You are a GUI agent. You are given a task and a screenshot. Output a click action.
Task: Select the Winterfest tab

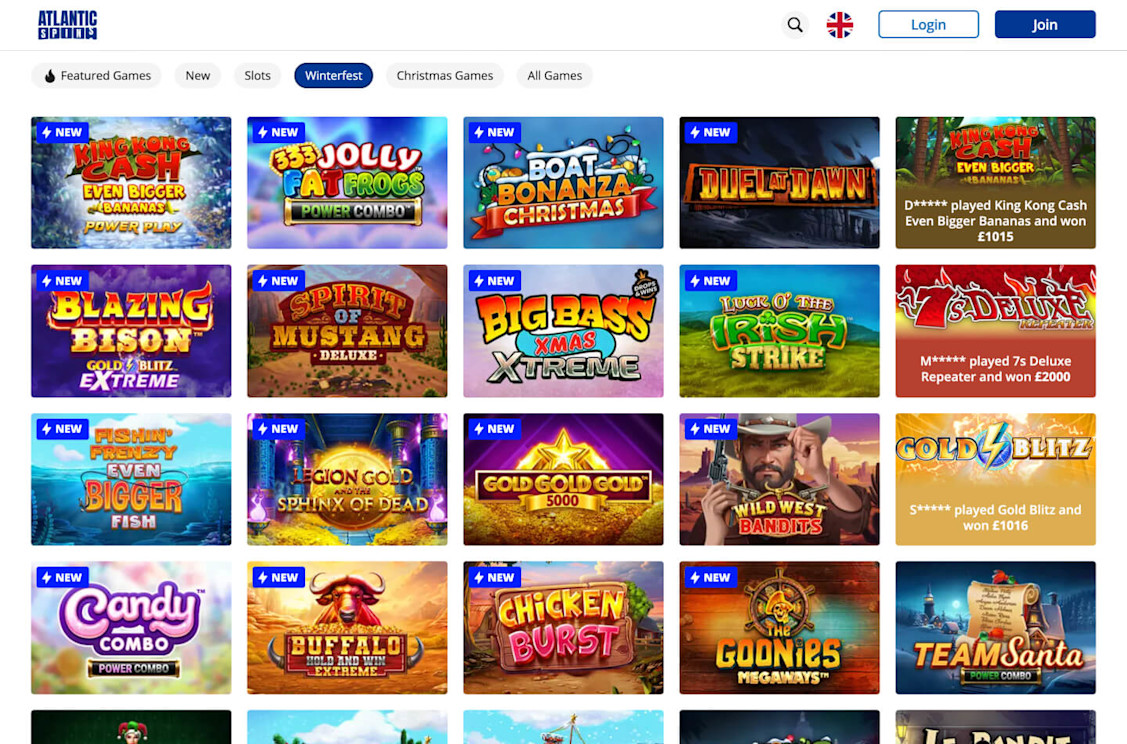pyautogui.click(x=334, y=75)
